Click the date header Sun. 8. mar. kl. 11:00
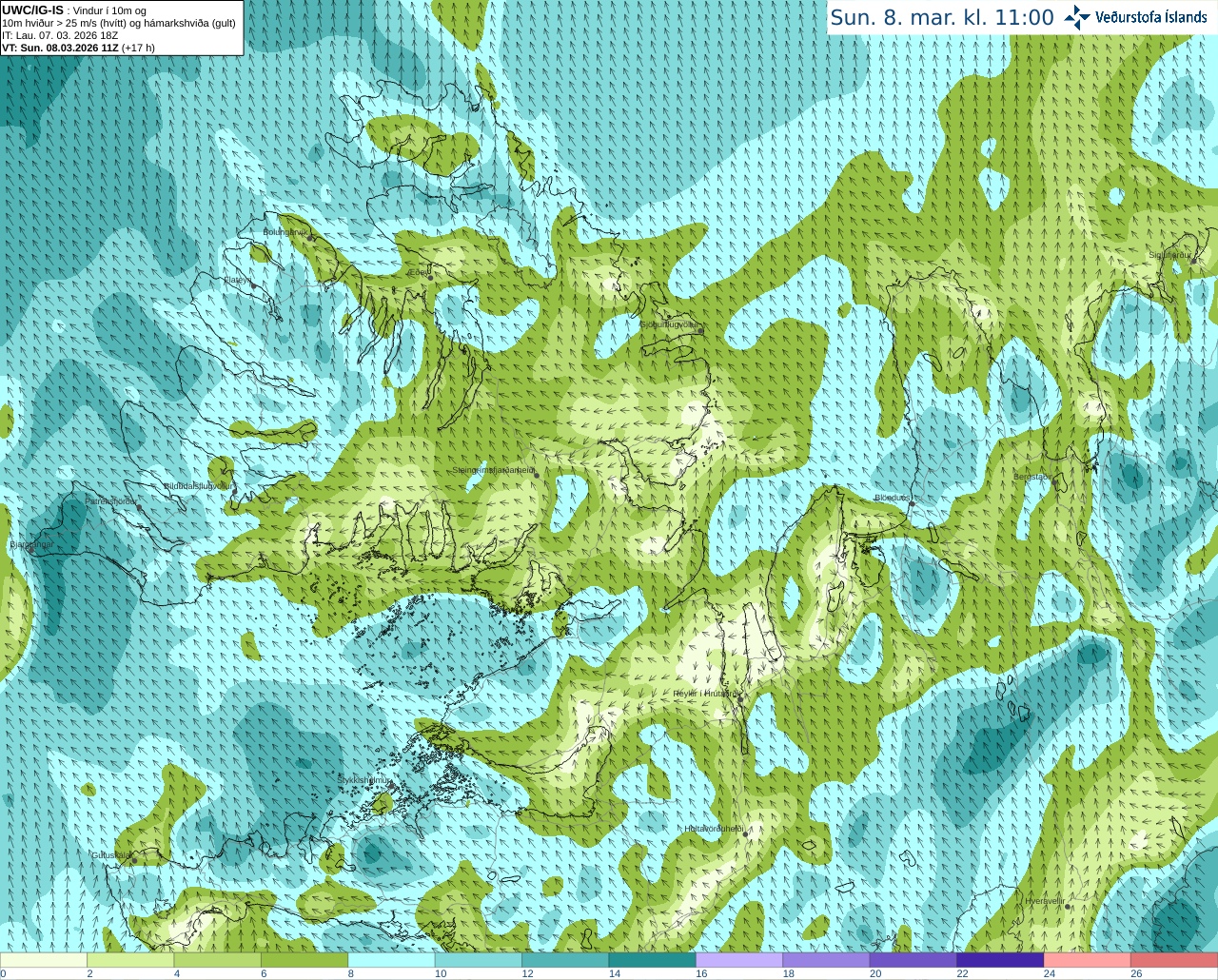1218x980 pixels. (x=942, y=17)
